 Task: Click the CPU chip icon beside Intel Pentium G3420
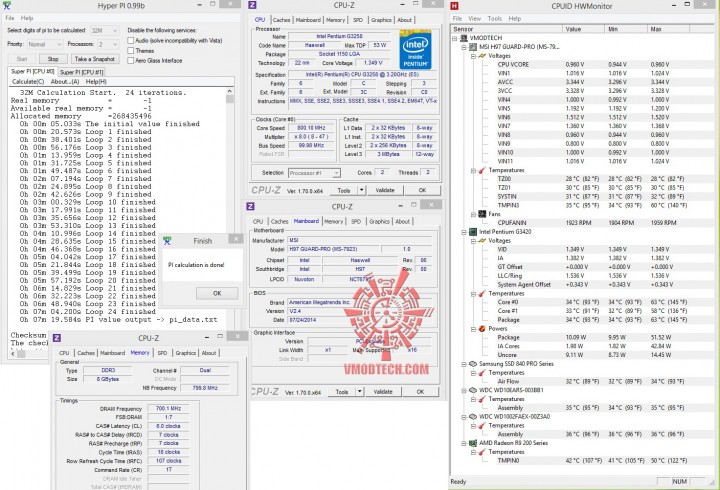click(472, 232)
